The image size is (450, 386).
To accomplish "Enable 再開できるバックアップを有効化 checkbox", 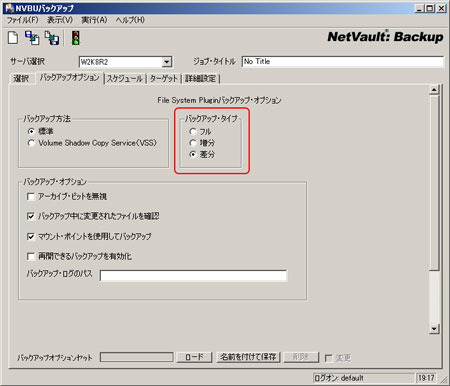I will (31, 256).
